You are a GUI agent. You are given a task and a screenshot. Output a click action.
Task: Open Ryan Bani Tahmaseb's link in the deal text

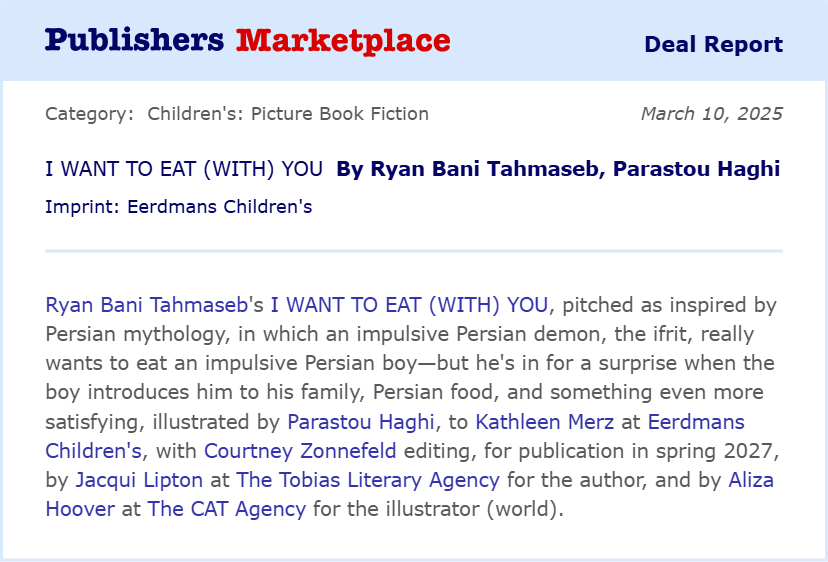146,305
